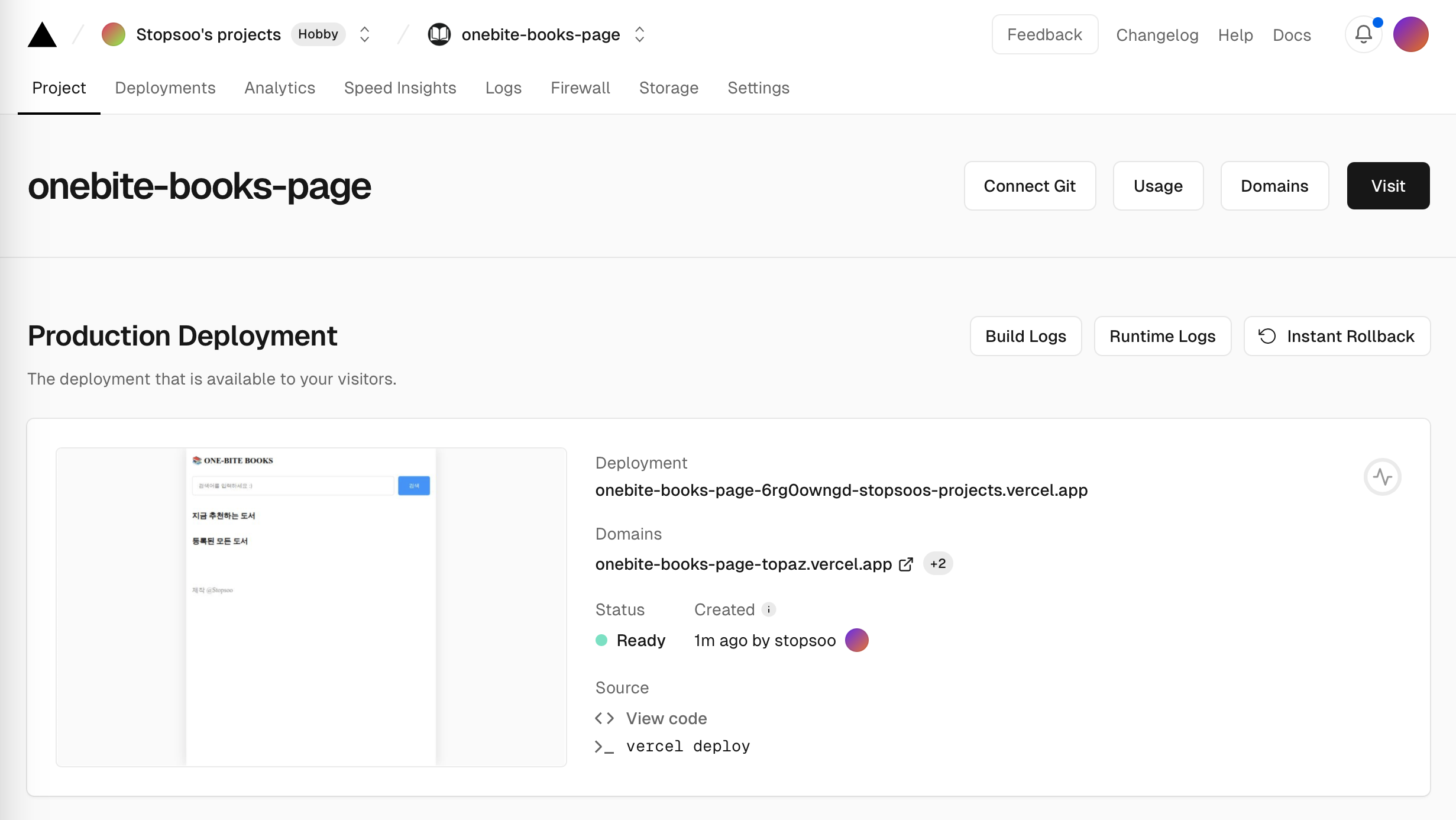Open the user account avatar menu

(x=1411, y=34)
